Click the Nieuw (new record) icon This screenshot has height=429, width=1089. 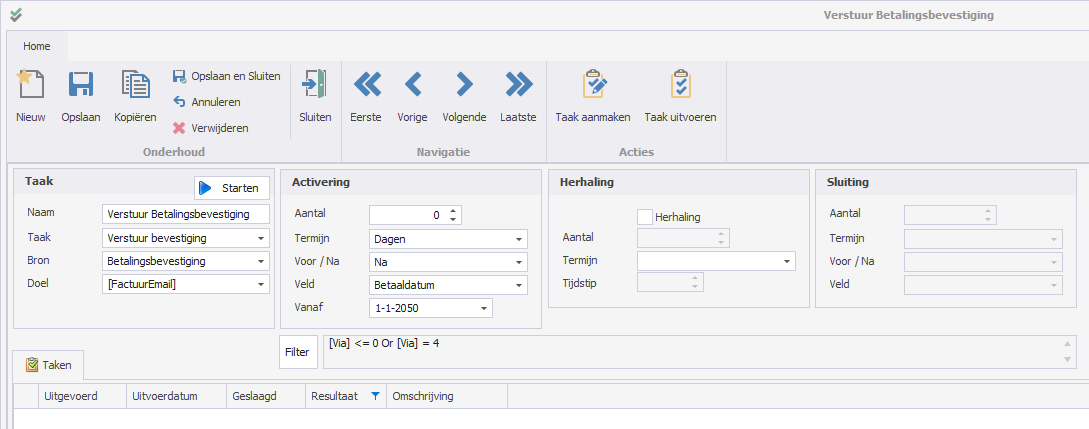(31, 84)
